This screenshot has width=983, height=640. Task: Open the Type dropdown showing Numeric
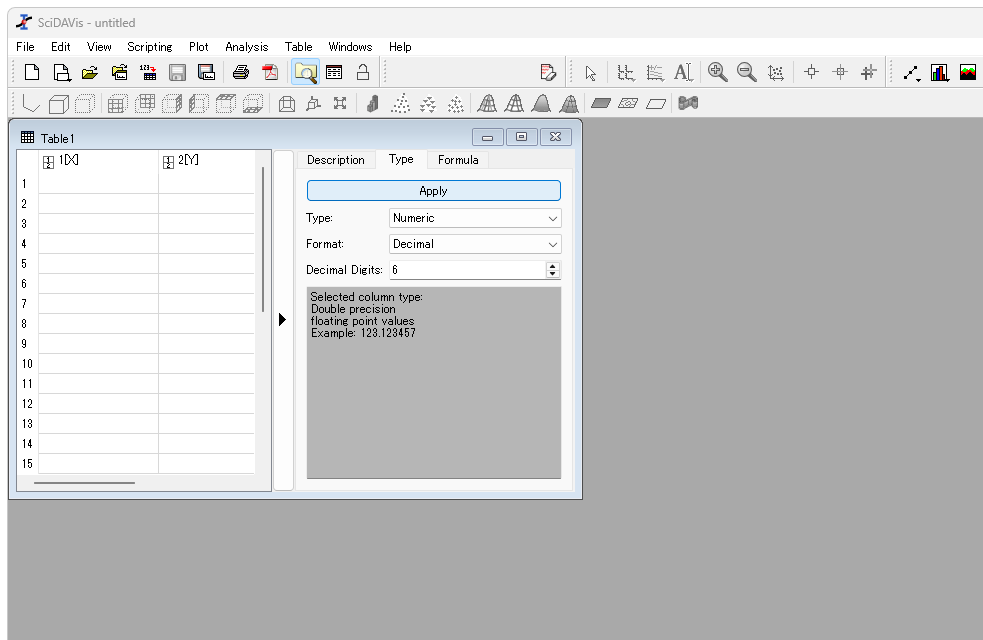[x=475, y=218]
